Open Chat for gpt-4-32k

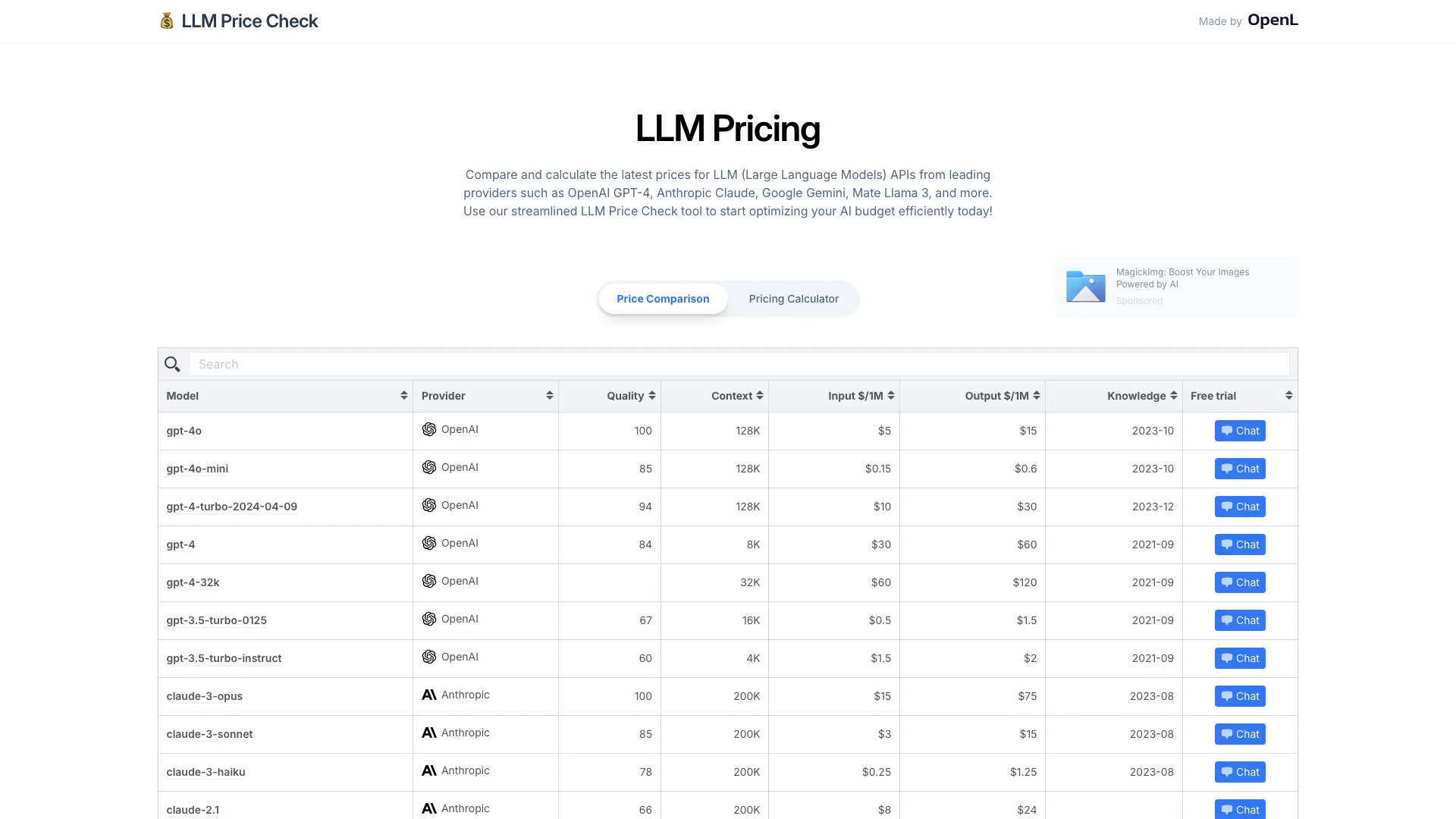[x=1240, y=582]
